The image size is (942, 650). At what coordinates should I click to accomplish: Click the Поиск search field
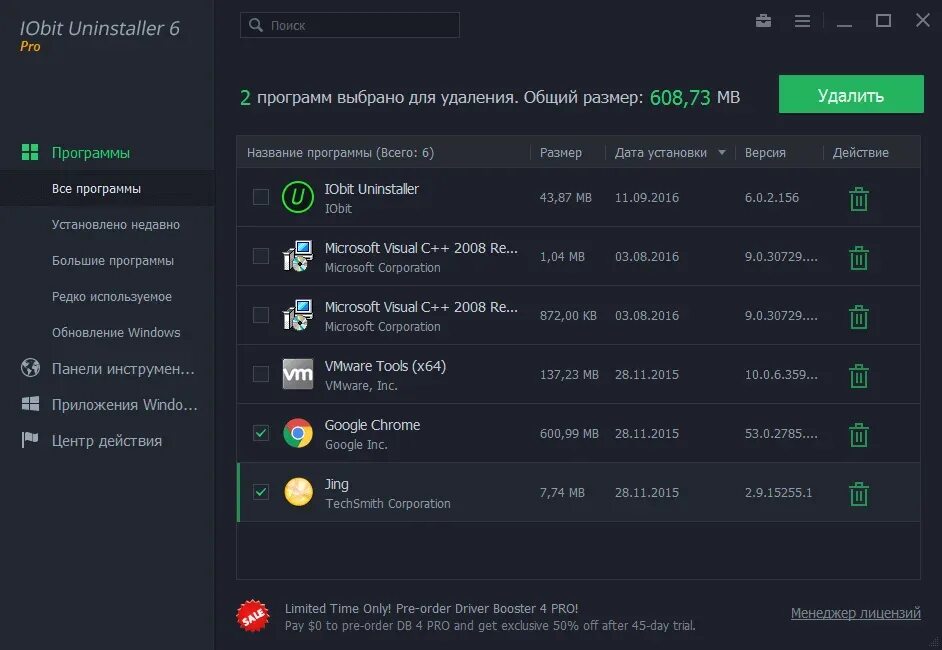(350, 25)
